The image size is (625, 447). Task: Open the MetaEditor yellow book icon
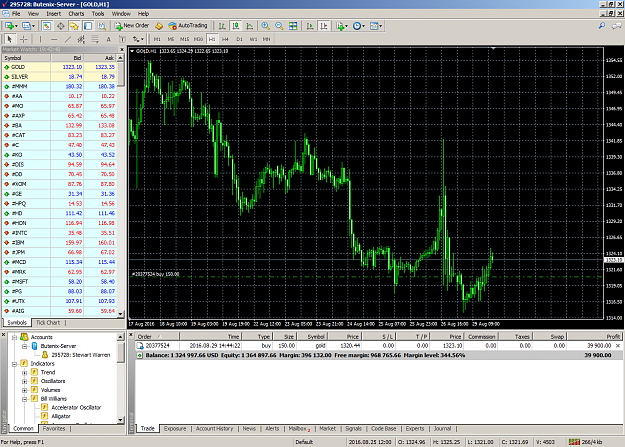[159, 26]
